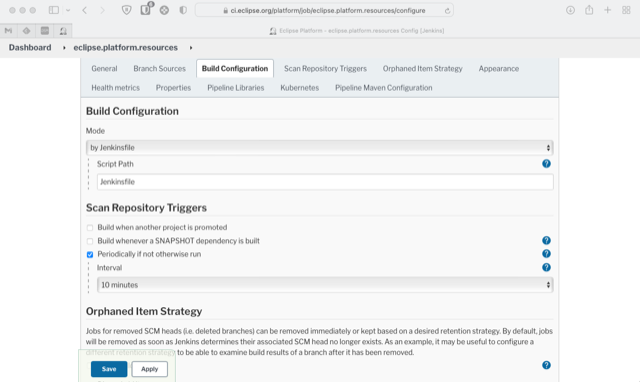Open the Pipeline Libraries tab

click(x=236, y=88)
